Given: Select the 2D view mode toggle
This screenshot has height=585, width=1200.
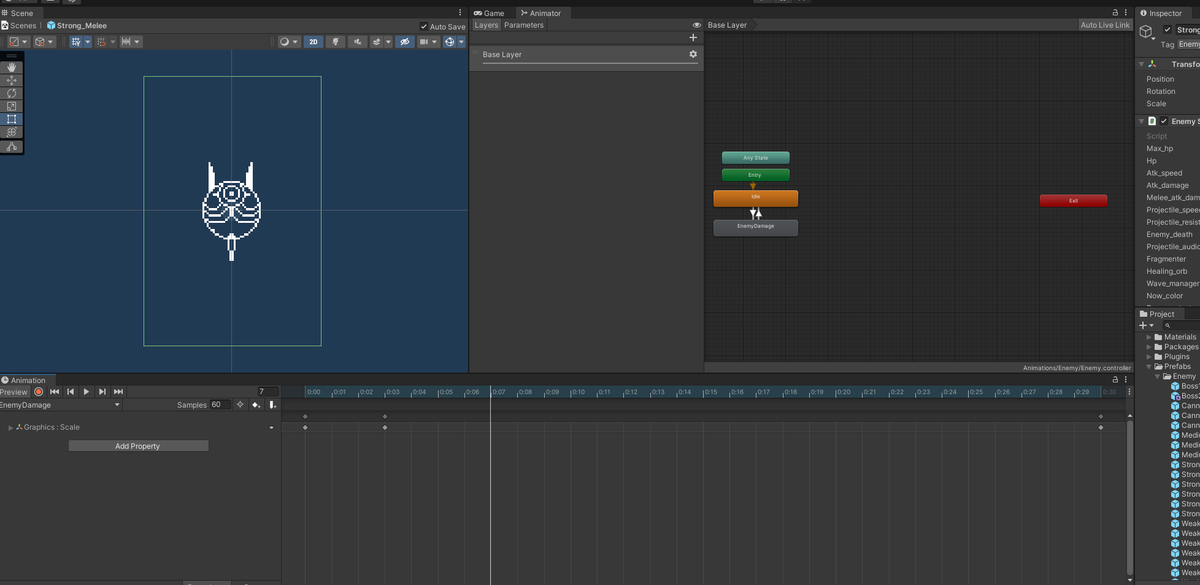Looking at the screenshot, I should pos(314,41).
